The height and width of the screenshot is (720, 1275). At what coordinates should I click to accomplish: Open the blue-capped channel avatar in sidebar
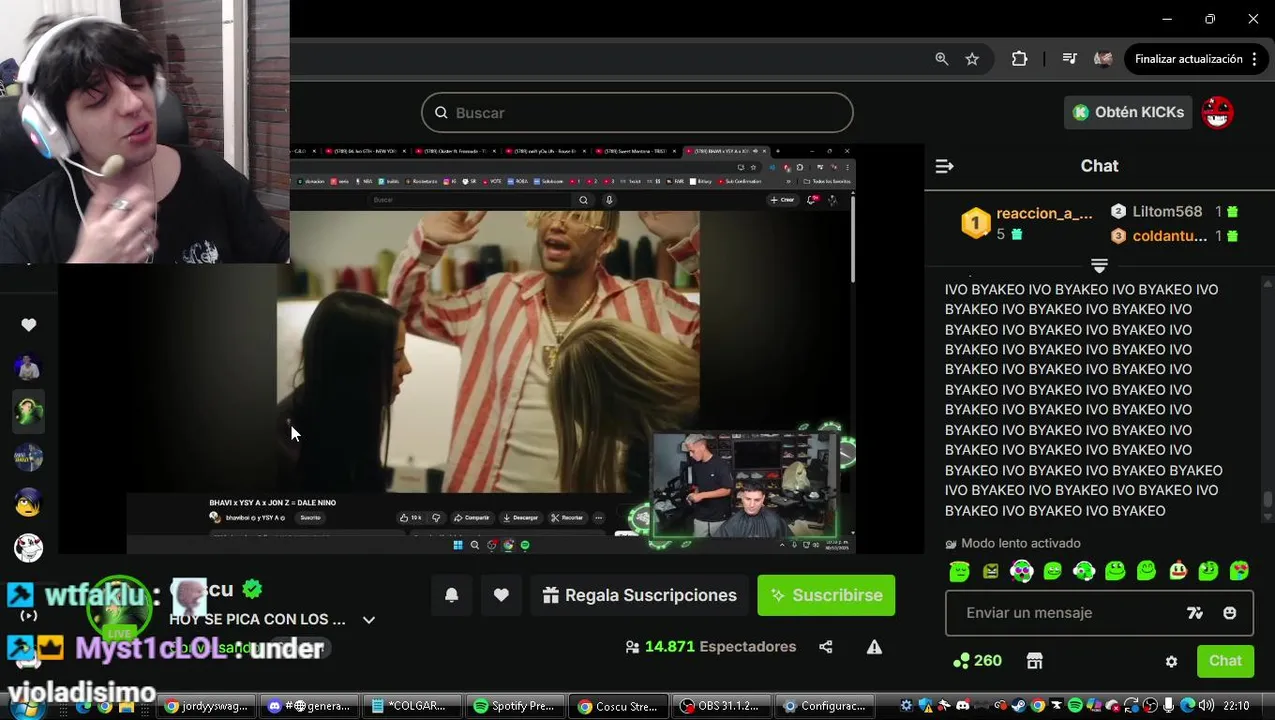(x=28, y=502)
